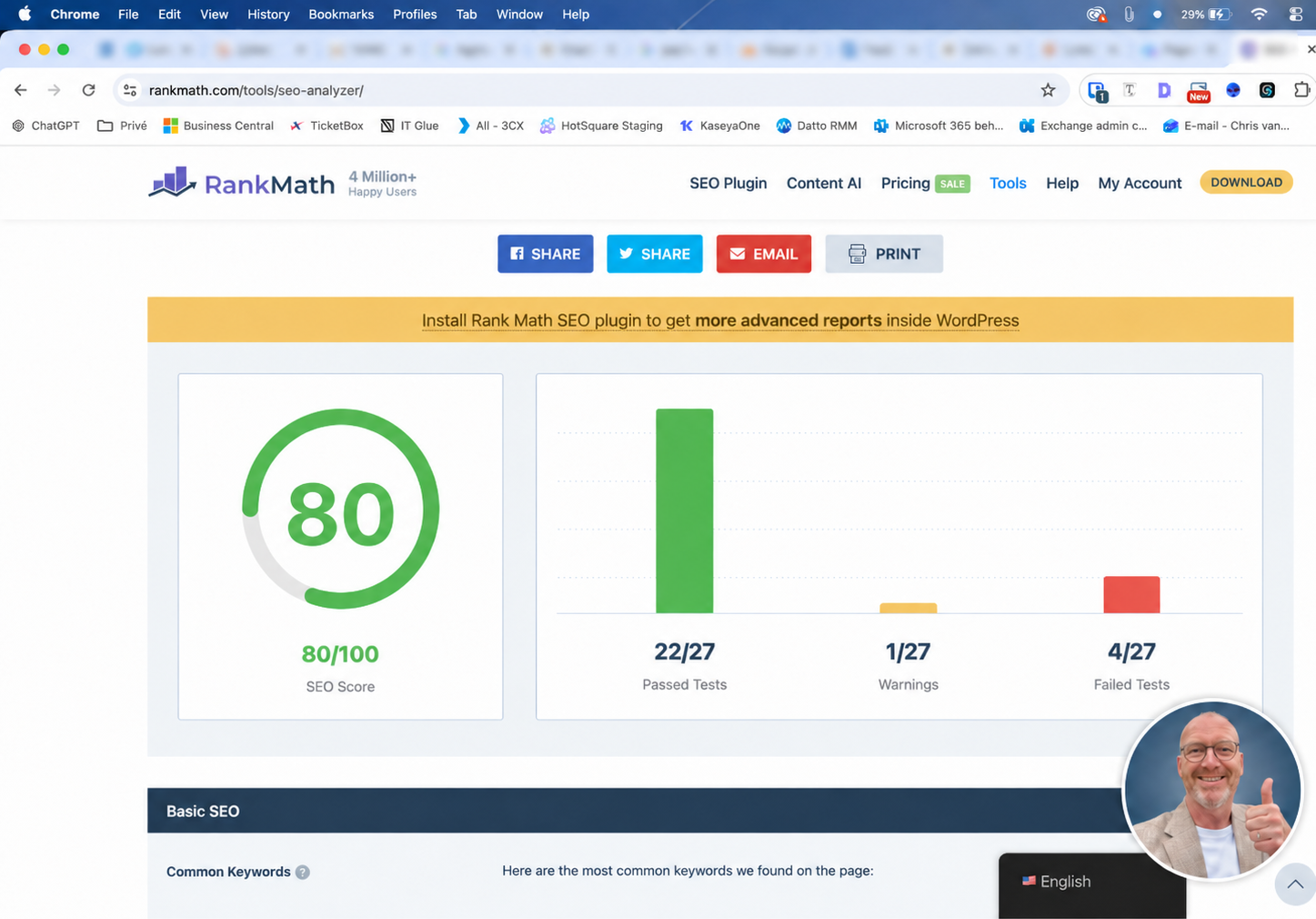This screenshot has height=919, width=1316.
Task: Bookmark this page with the star icon
Action: [1048, 90]
